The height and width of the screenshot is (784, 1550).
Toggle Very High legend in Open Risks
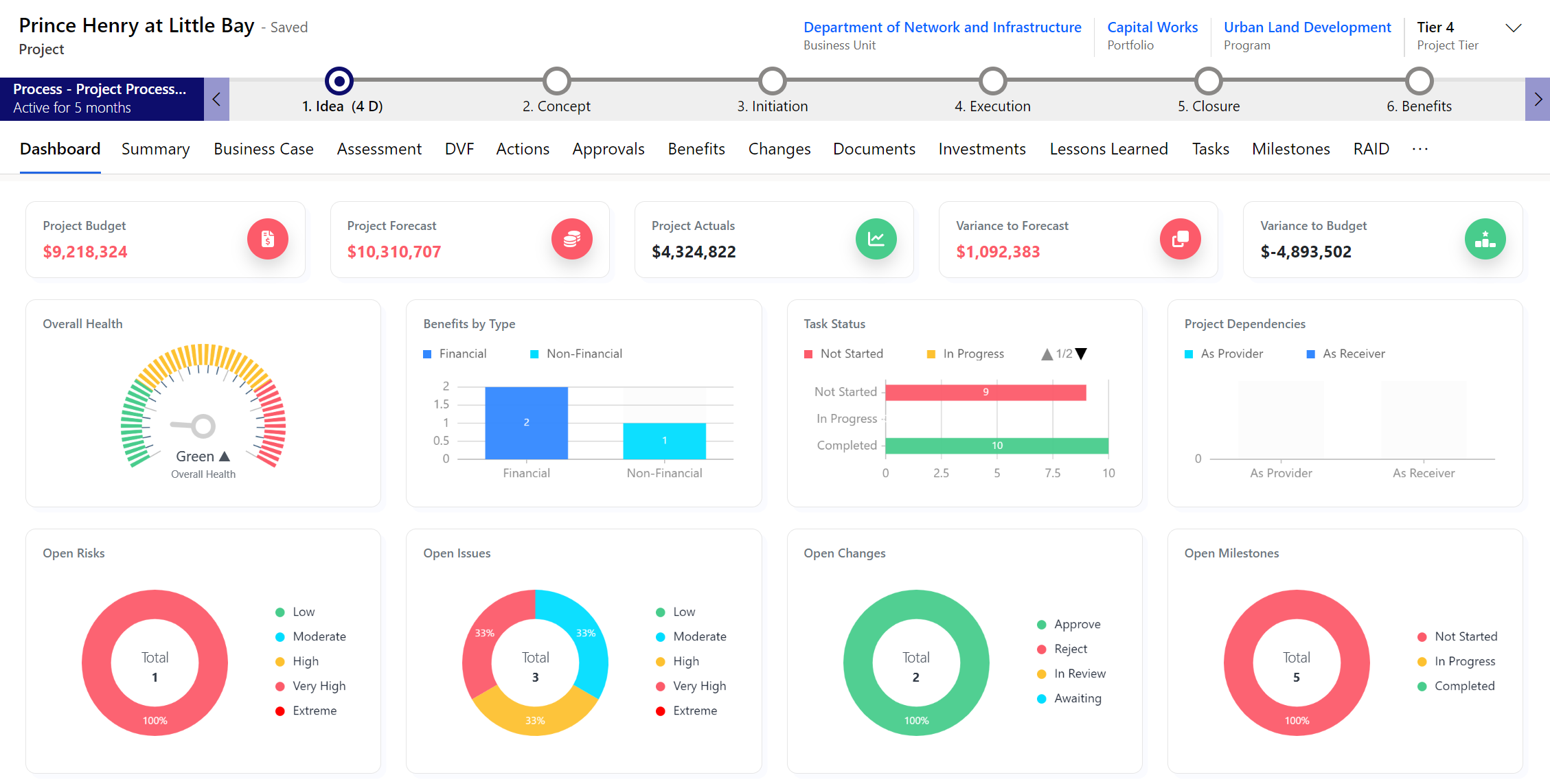[x=310, y=686]
